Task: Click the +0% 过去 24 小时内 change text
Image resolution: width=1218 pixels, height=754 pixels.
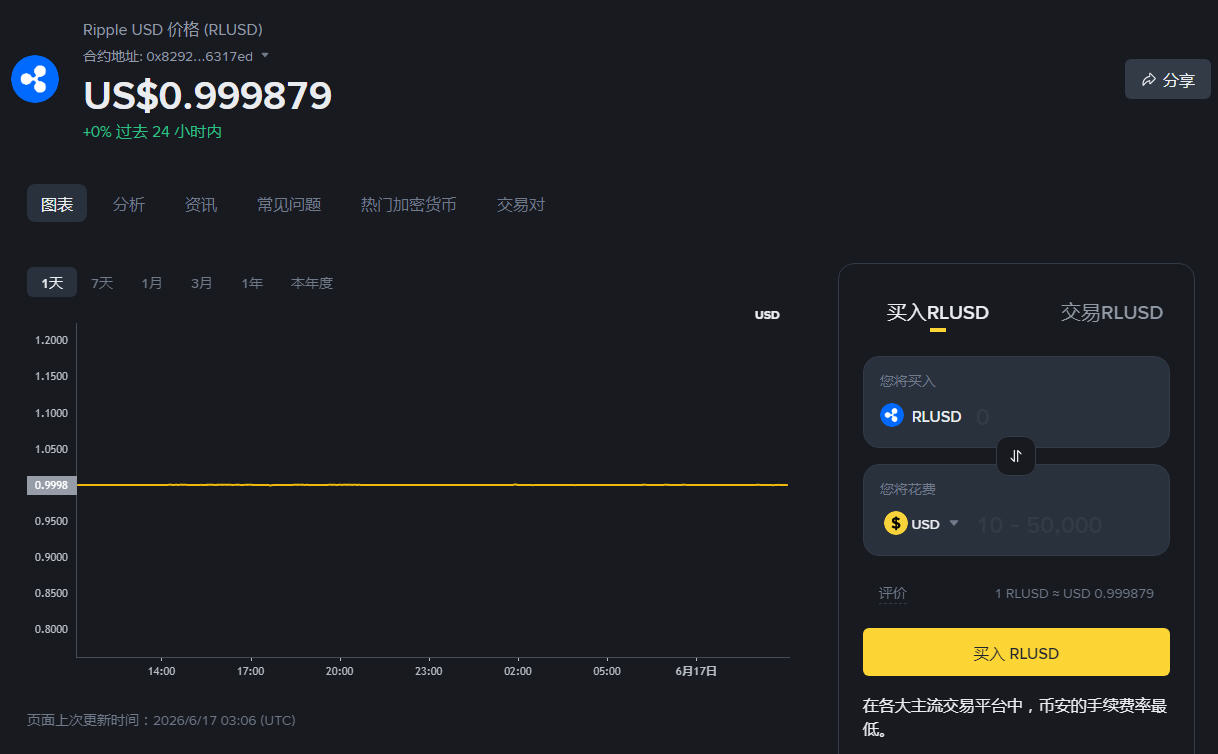Action: click(152, 132)
